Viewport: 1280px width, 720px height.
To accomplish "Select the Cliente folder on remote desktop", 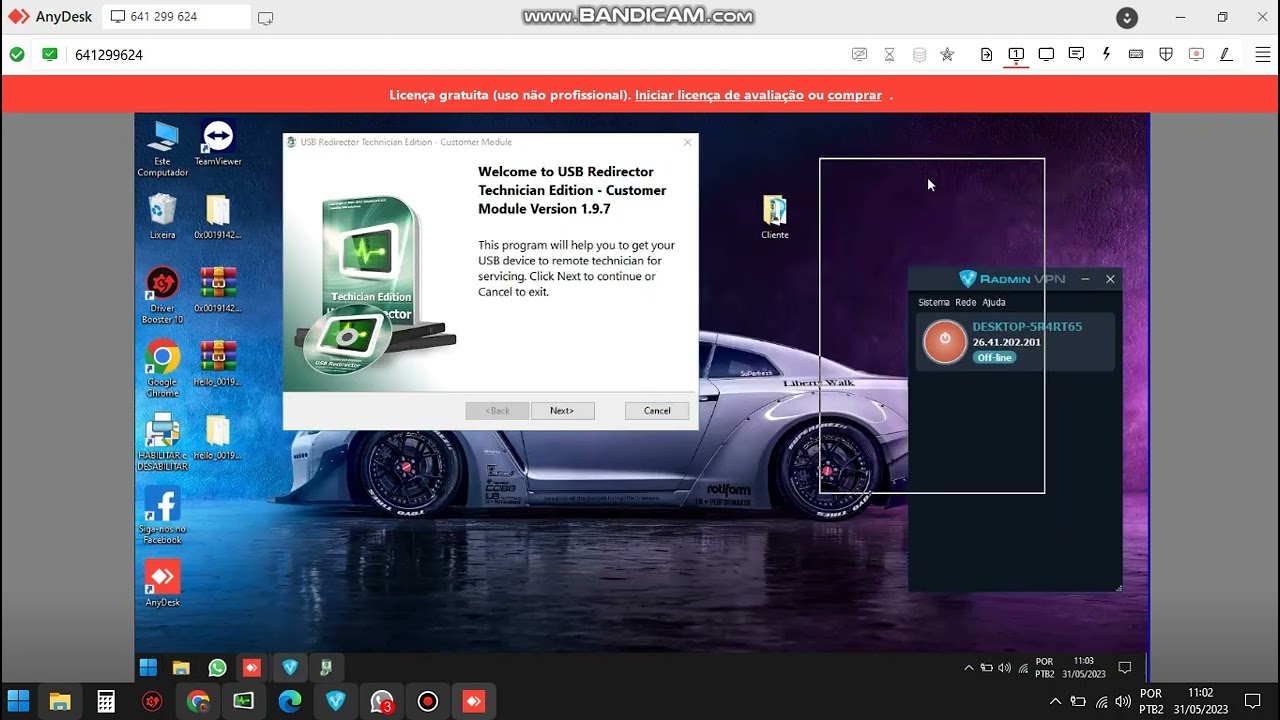I will point(775,217).
